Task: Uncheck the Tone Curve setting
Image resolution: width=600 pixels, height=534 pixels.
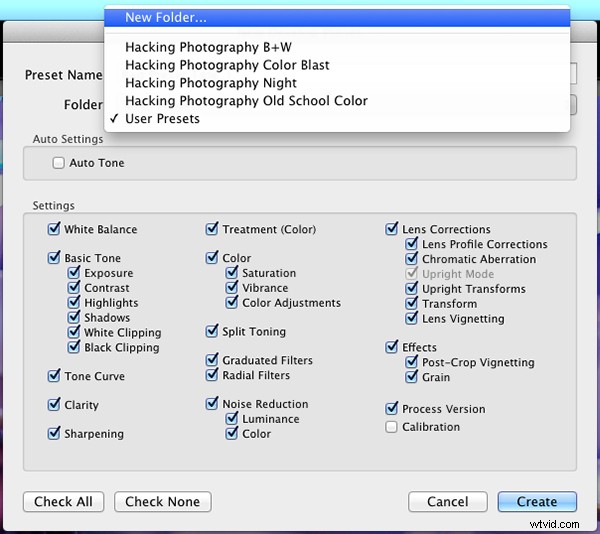Action: coord(54,376)
